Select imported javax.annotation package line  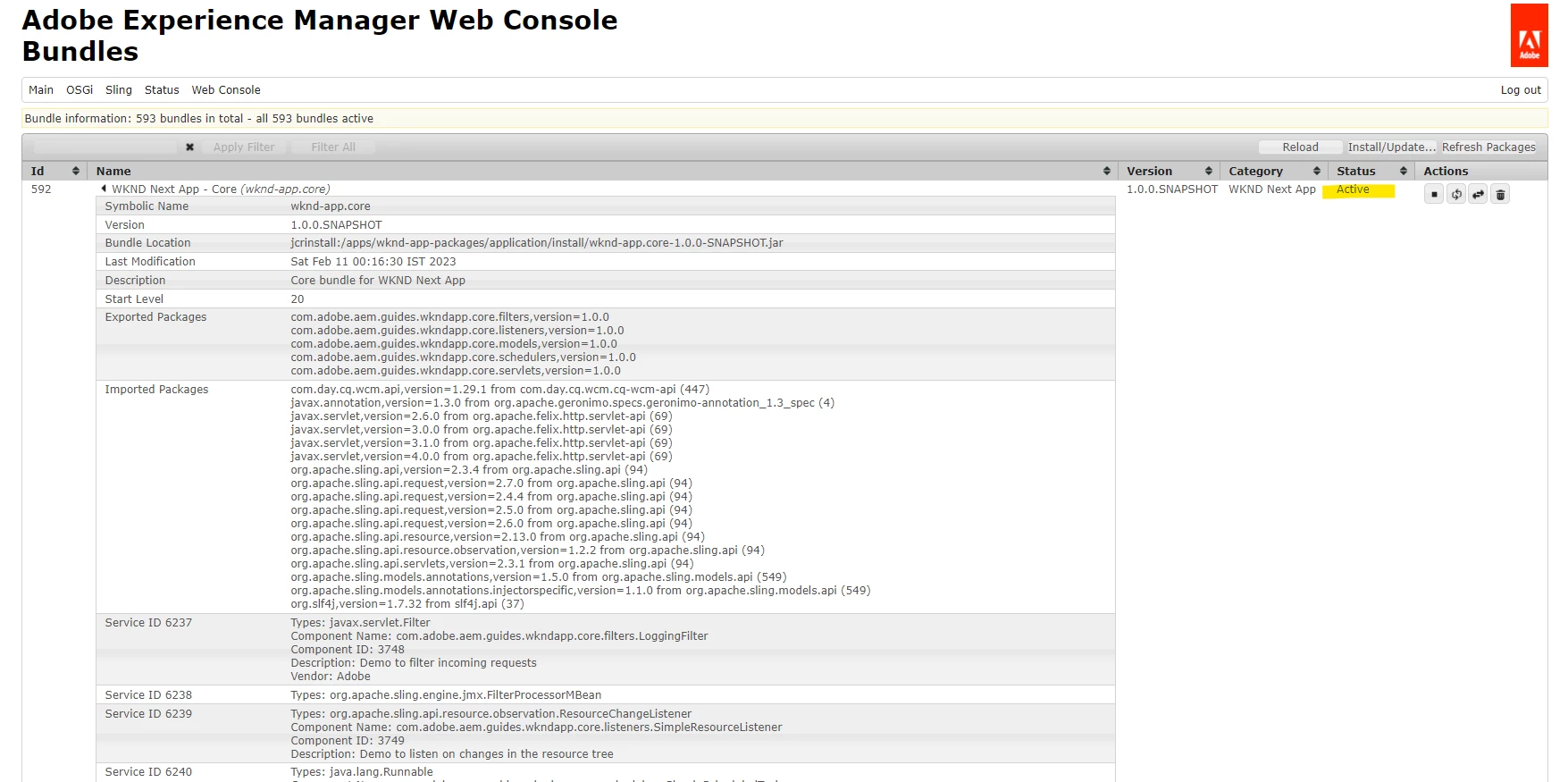[563, 403]
